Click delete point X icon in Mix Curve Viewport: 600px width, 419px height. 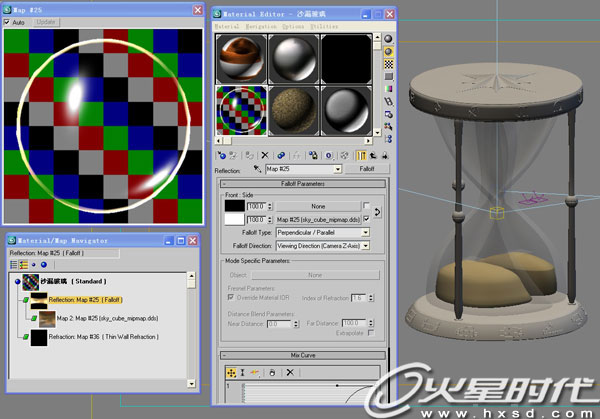click(x=289, y=372)
